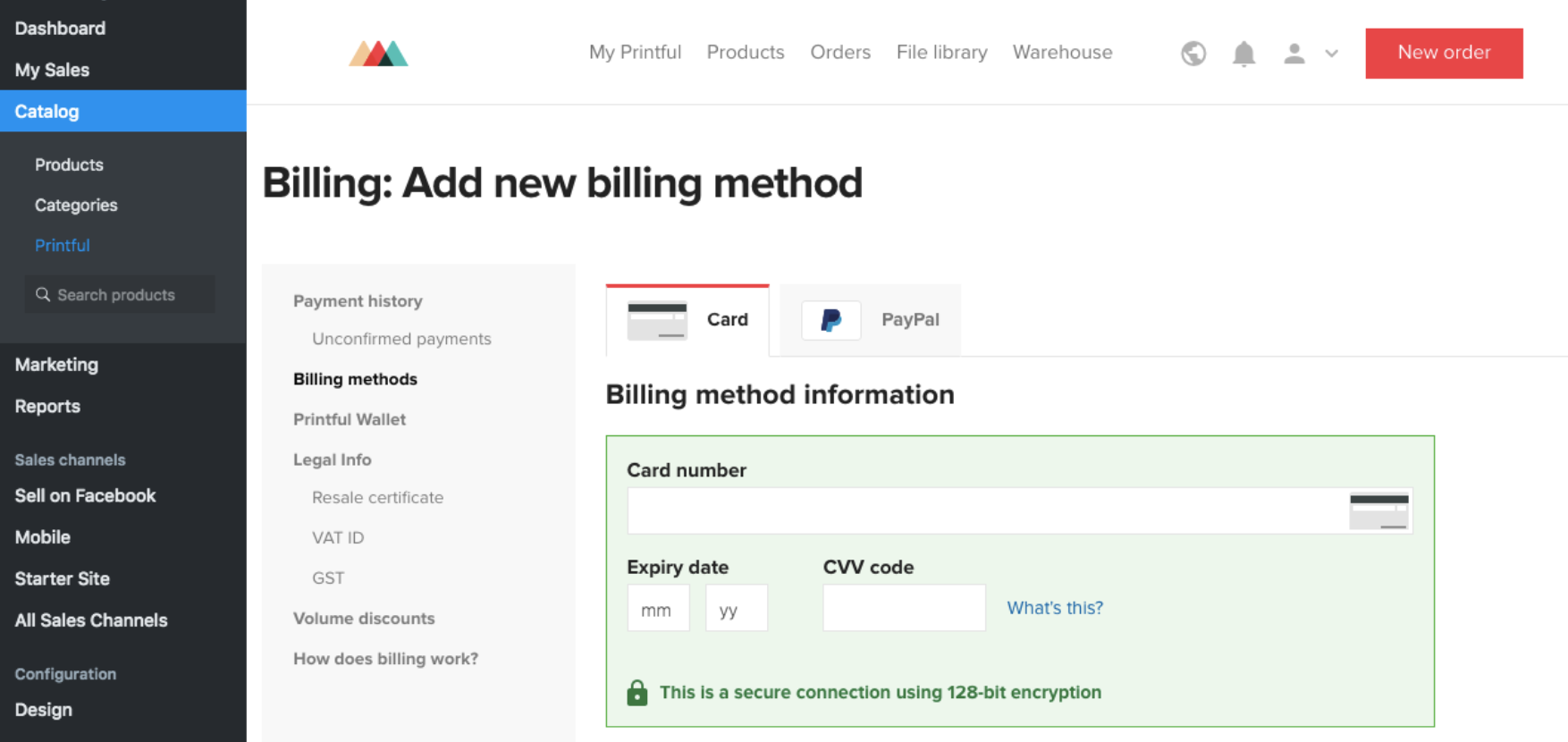Open Marketing in the sidebar
The image size is (1568, 742).
point(56,365)
